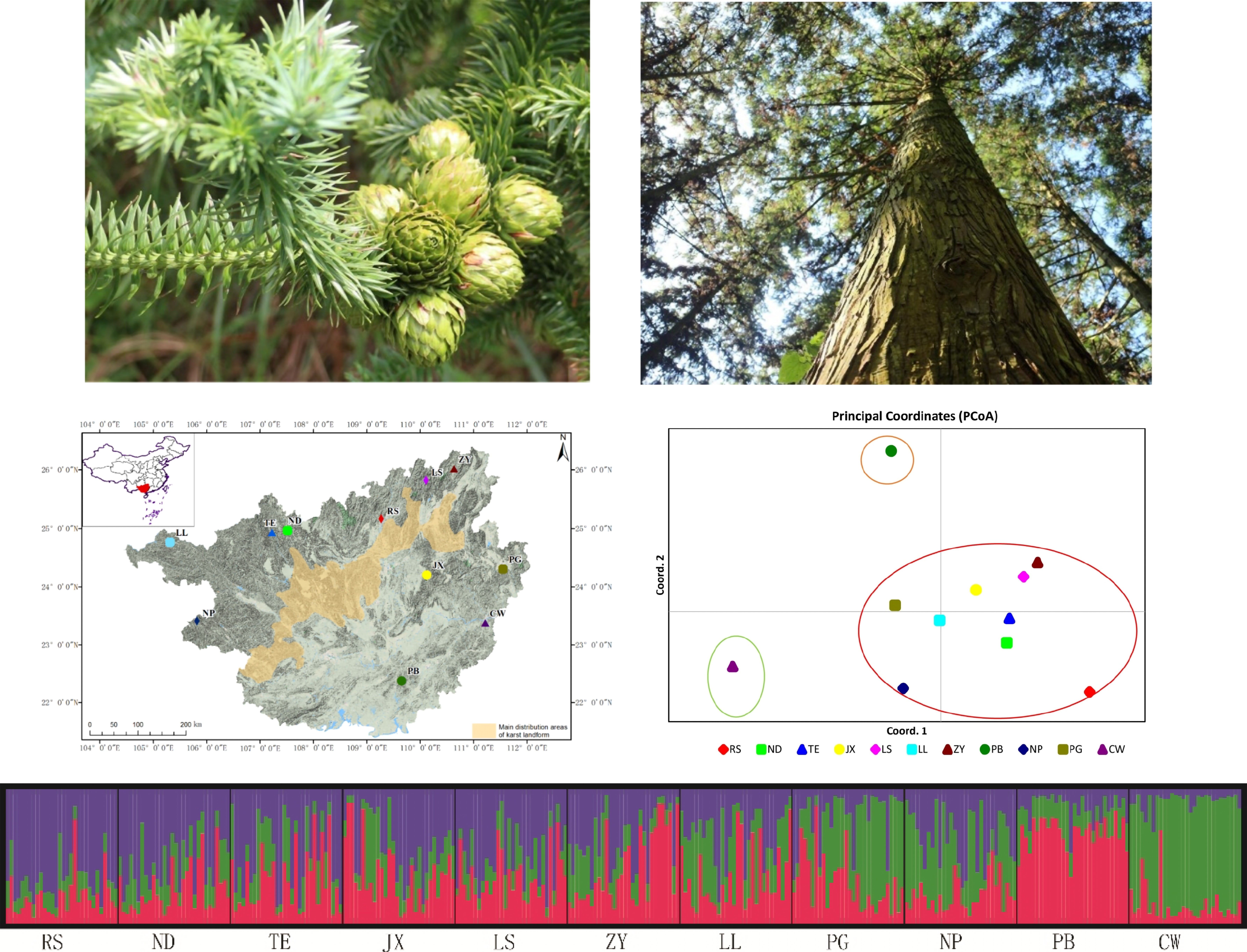Select the ND green circle marker on the map

pyautogui.click(x=287, y=530)
